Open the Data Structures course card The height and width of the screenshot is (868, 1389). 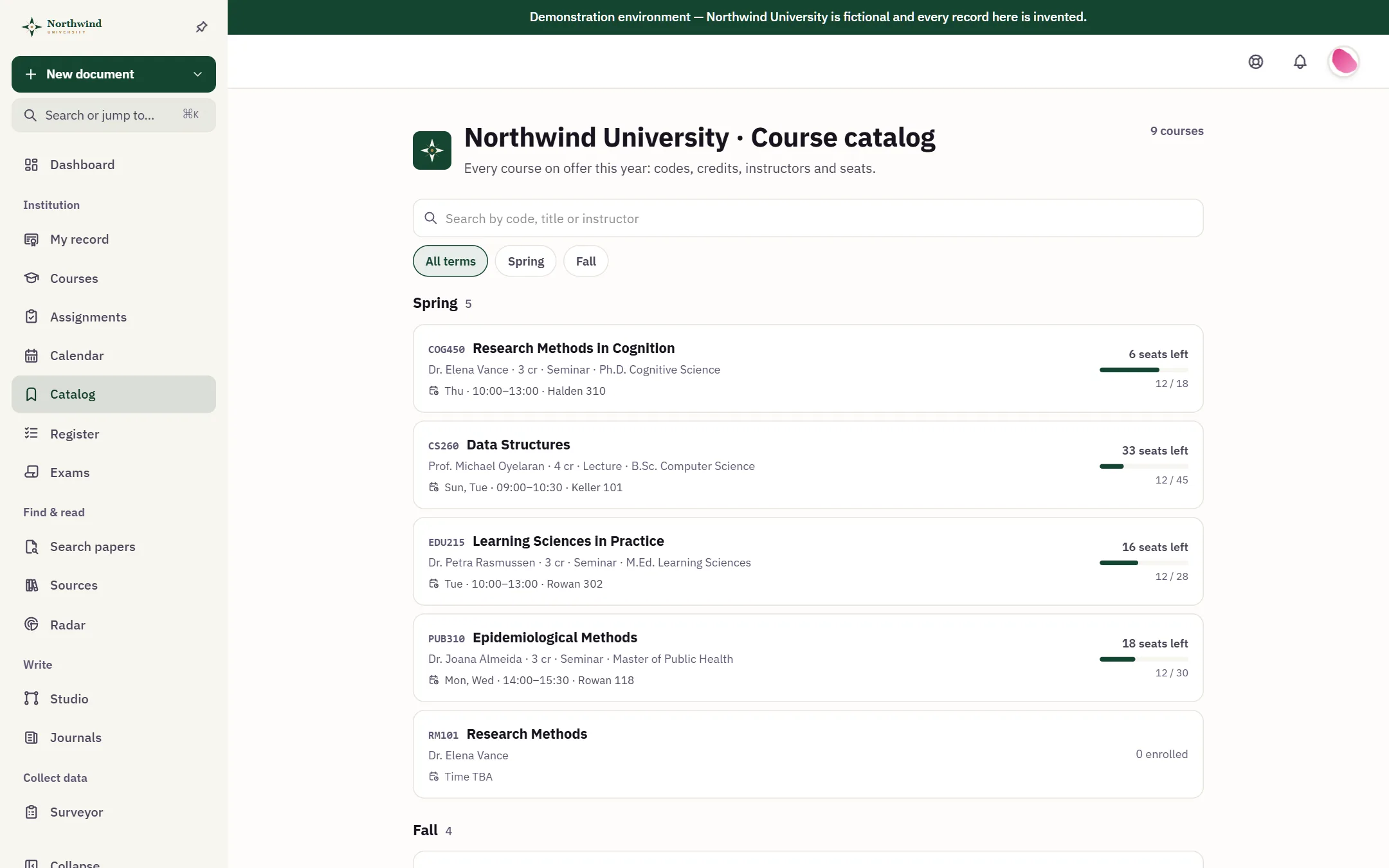[x=808, y=465]
